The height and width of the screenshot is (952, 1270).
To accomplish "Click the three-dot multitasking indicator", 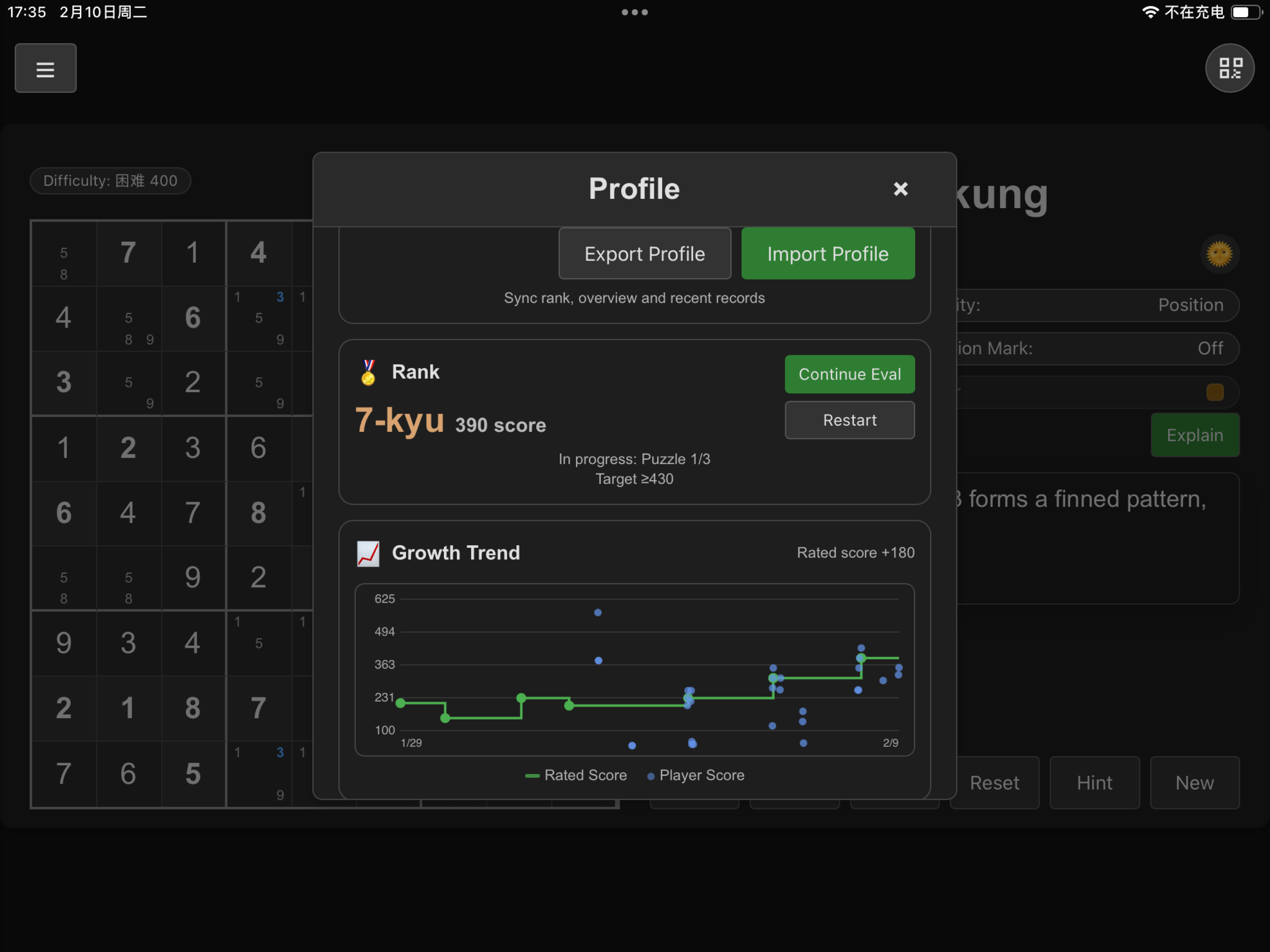I will click(635, 12).
